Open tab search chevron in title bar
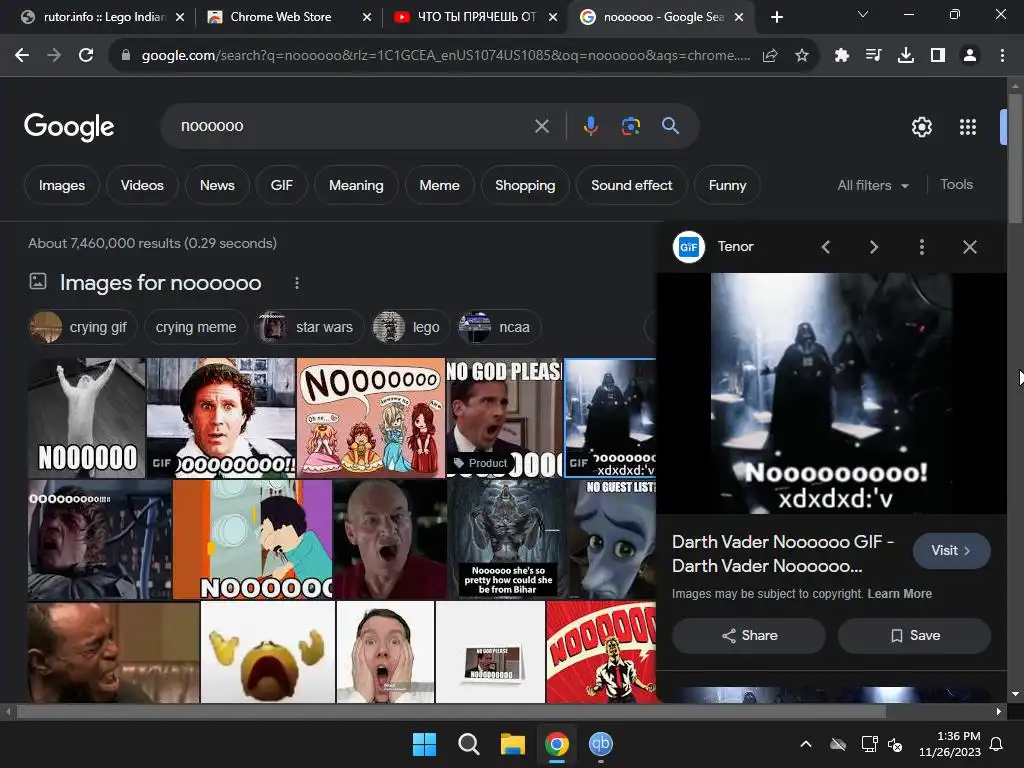This screenshot has width=1024, height=768. tap(863, 14)
